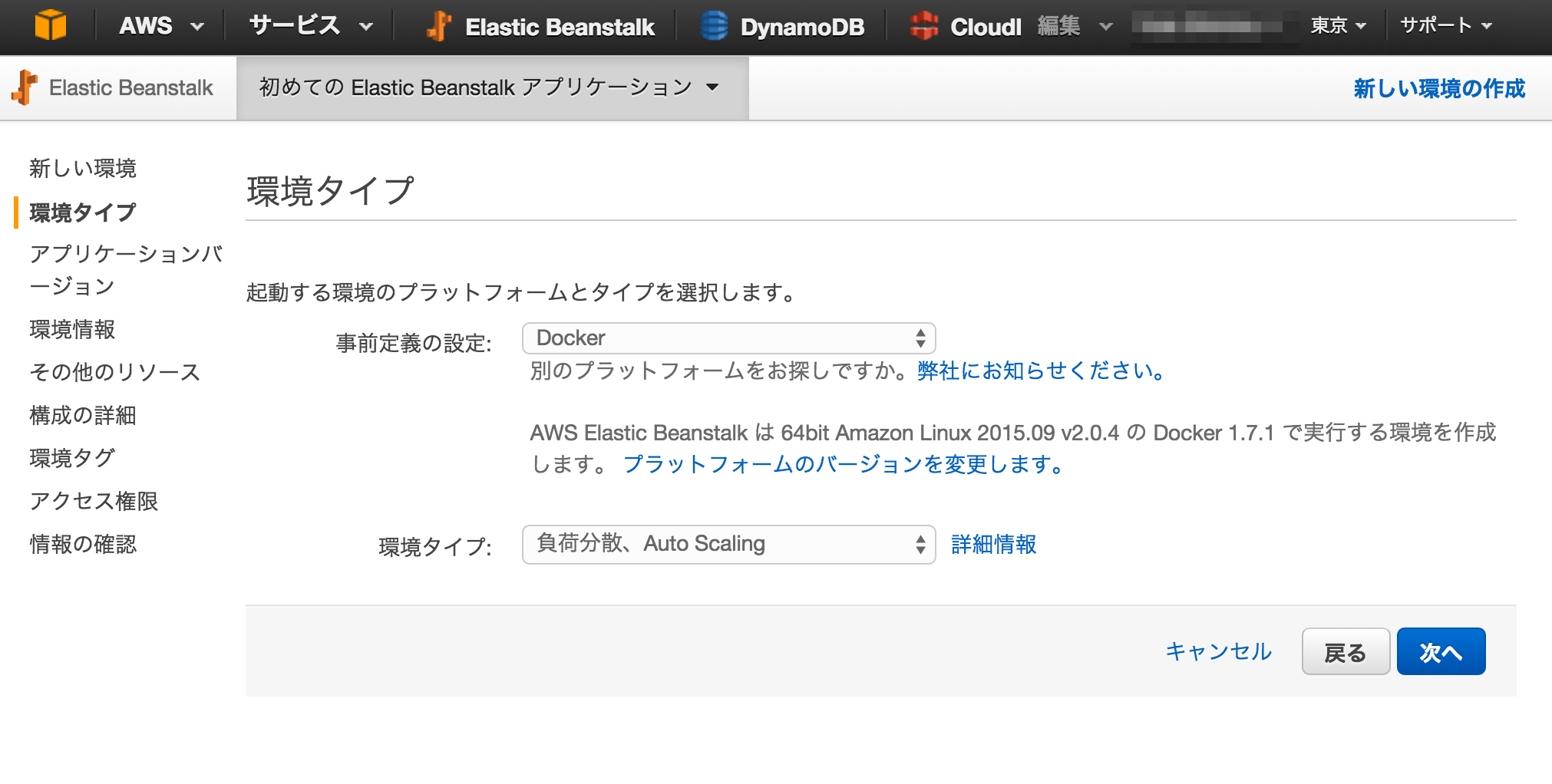
Task: Open the サポート menu
Action: [x=1446, y=26]
